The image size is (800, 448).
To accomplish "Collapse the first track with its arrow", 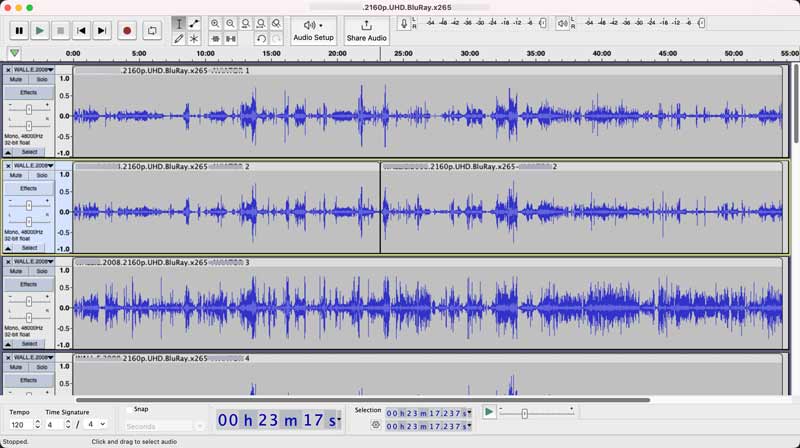I will 8,152.
